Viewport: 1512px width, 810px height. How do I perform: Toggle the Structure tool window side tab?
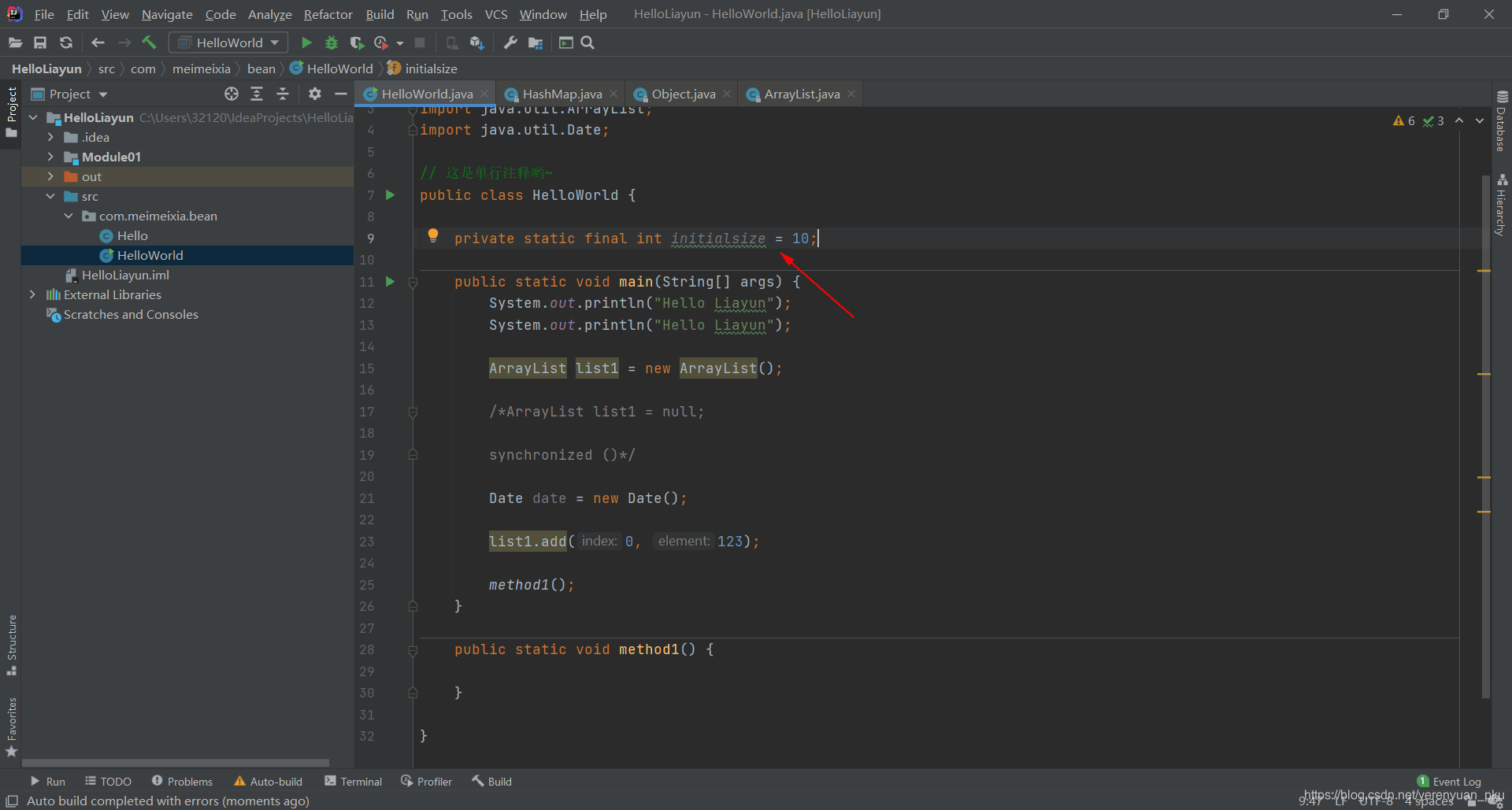pos(11,645)
